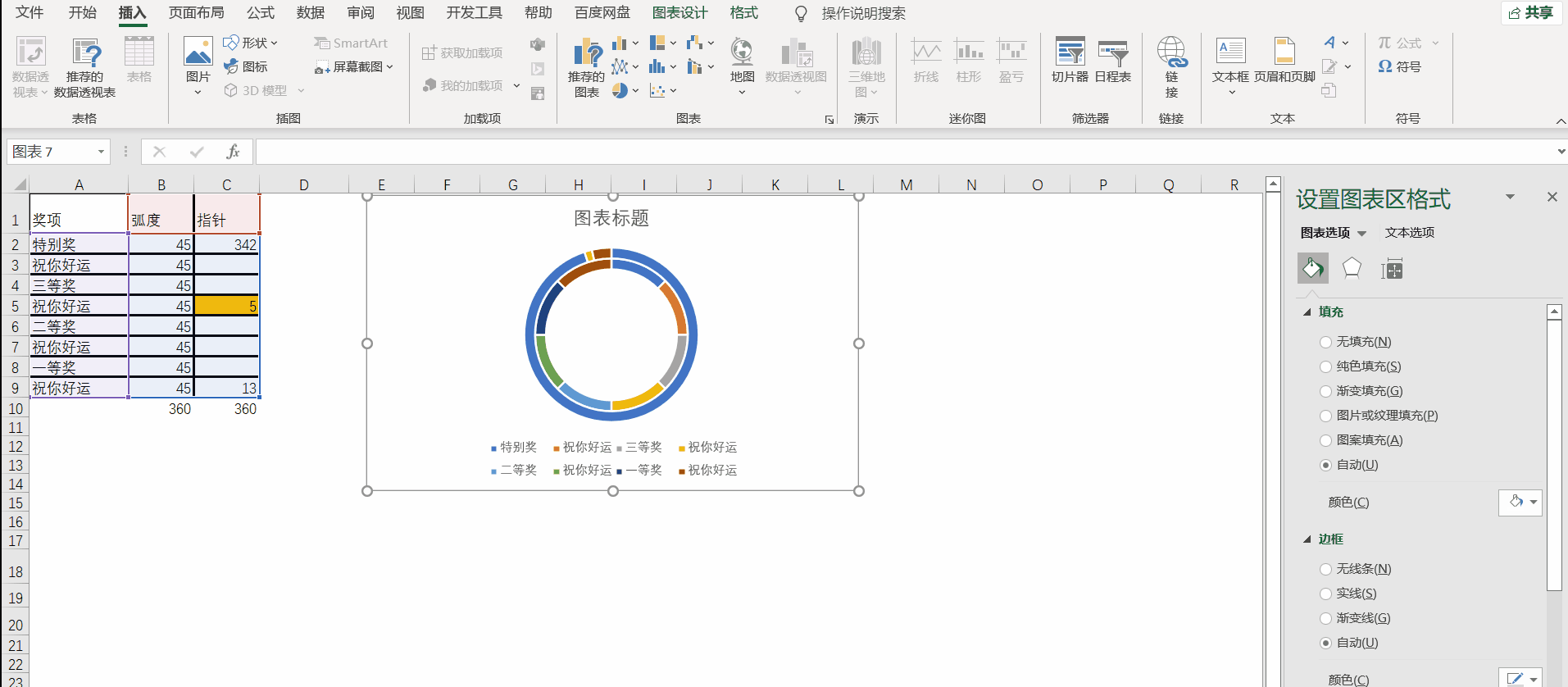Switch to Text Options (文本选项)
1568x687 pixels.
(1410, 233)
